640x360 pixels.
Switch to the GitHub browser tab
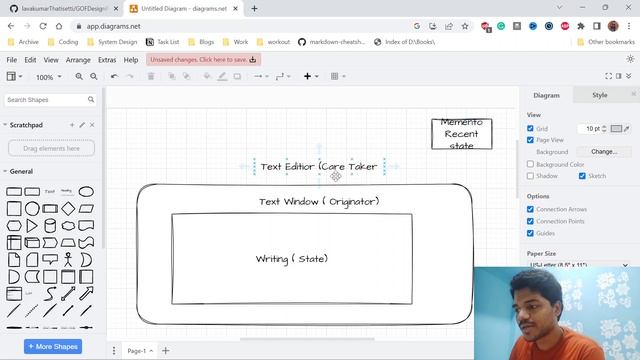[x=64, y=9]
